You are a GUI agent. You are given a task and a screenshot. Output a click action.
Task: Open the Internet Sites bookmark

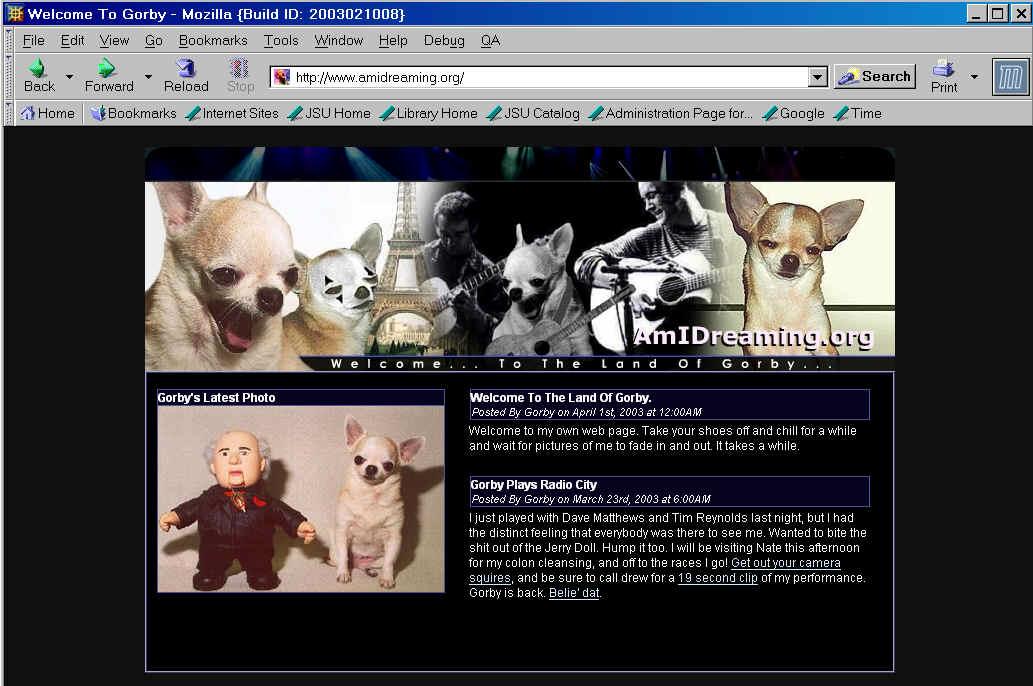coord(233,113)
